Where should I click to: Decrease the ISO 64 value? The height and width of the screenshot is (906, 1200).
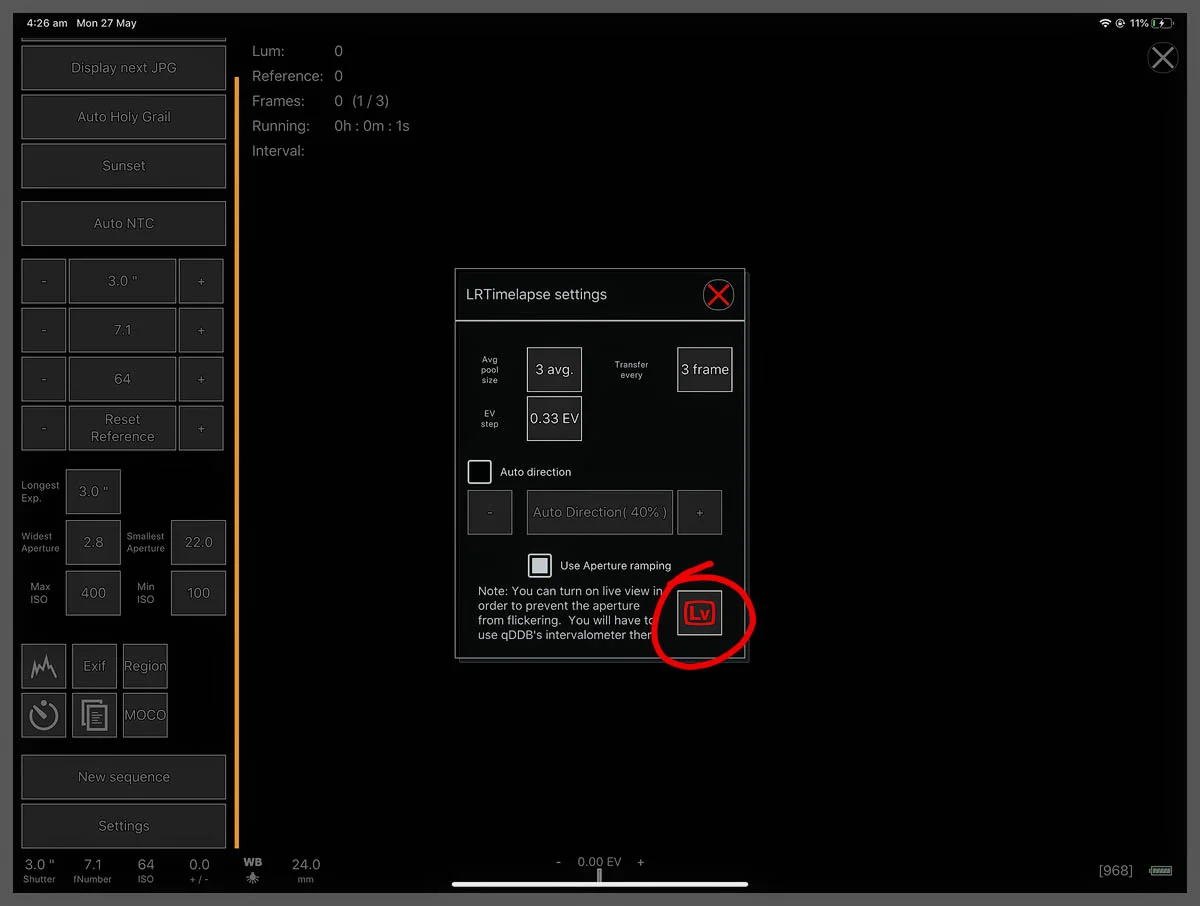tap(44, 379)
